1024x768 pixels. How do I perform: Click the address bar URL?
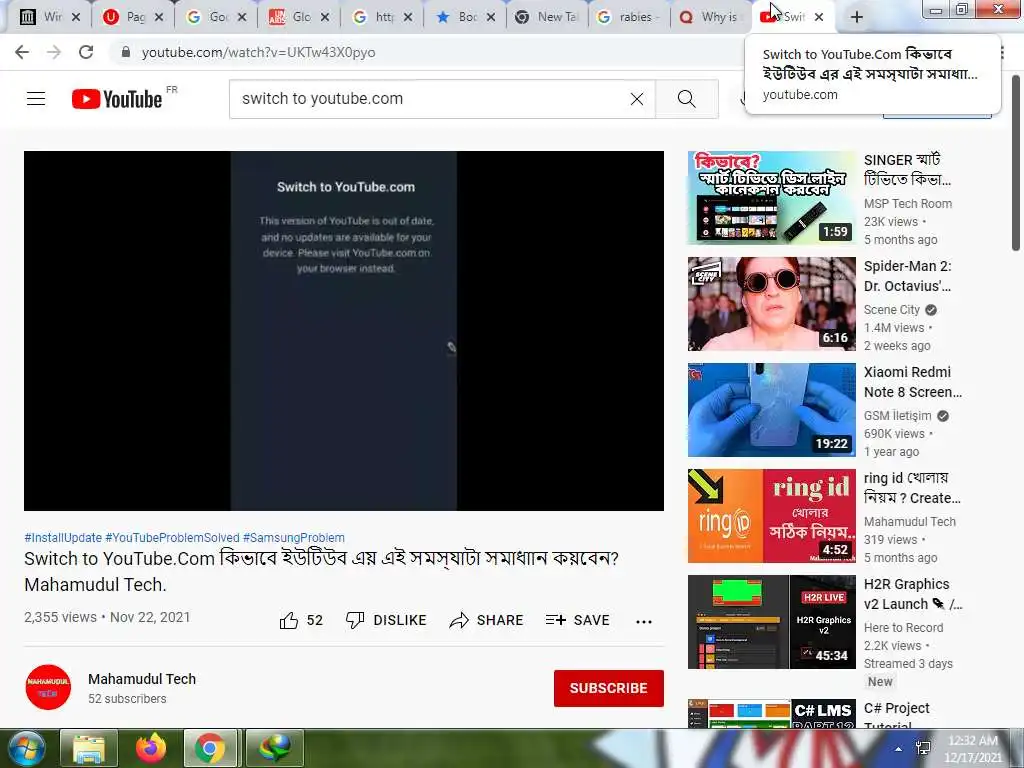tap(259, 52)
